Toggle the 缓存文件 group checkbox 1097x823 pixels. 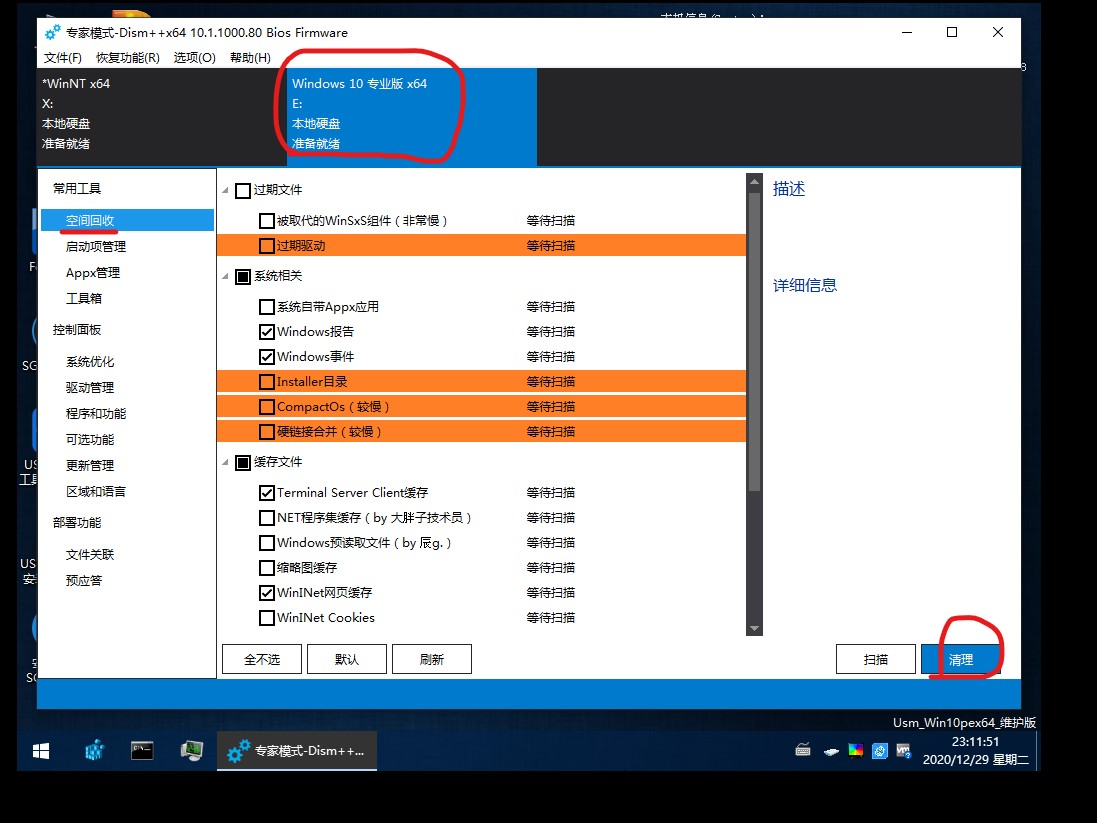click(x=243, y=463)
